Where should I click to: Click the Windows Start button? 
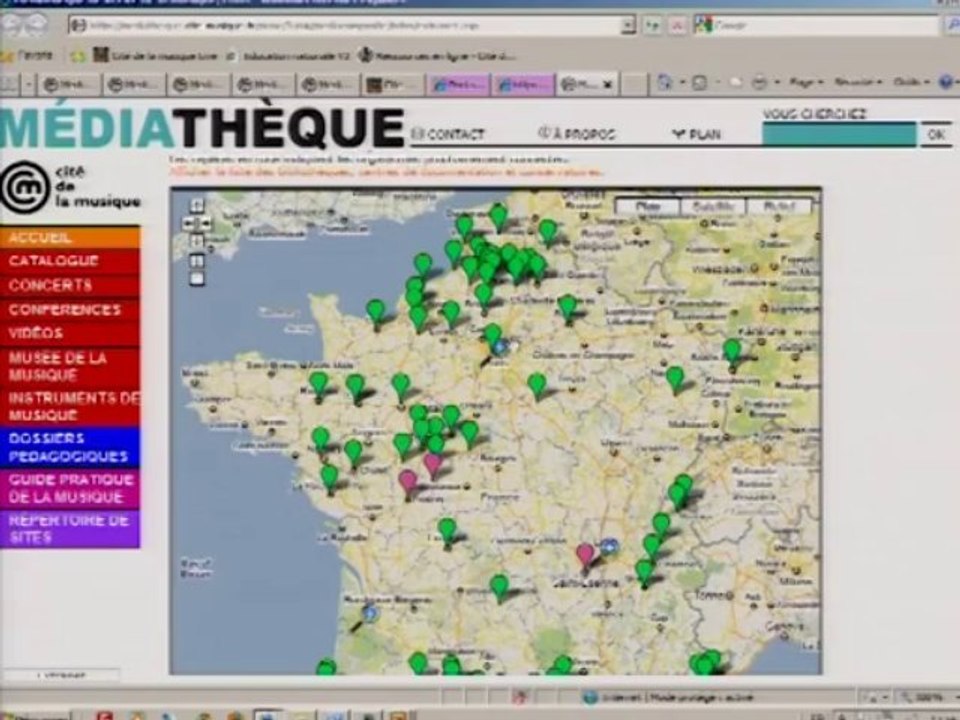(35, 715)
